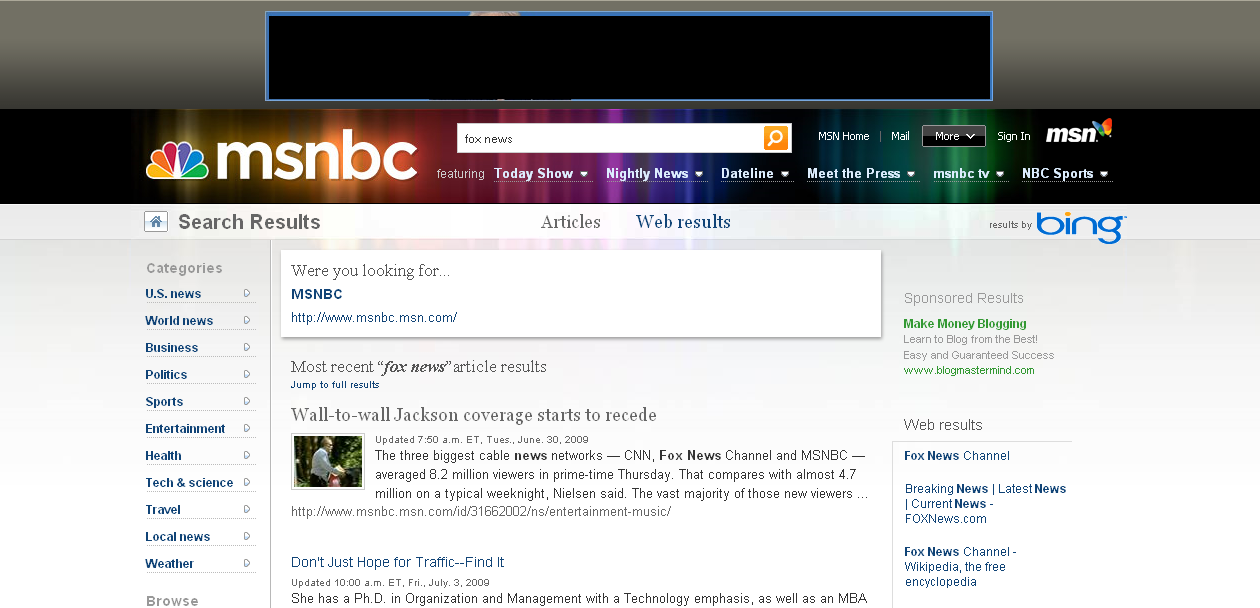Viewport: 1260px width, 608px height.
Task: Switch to the Articles tab
Action: pyautogui.click(x=571, y=222)
